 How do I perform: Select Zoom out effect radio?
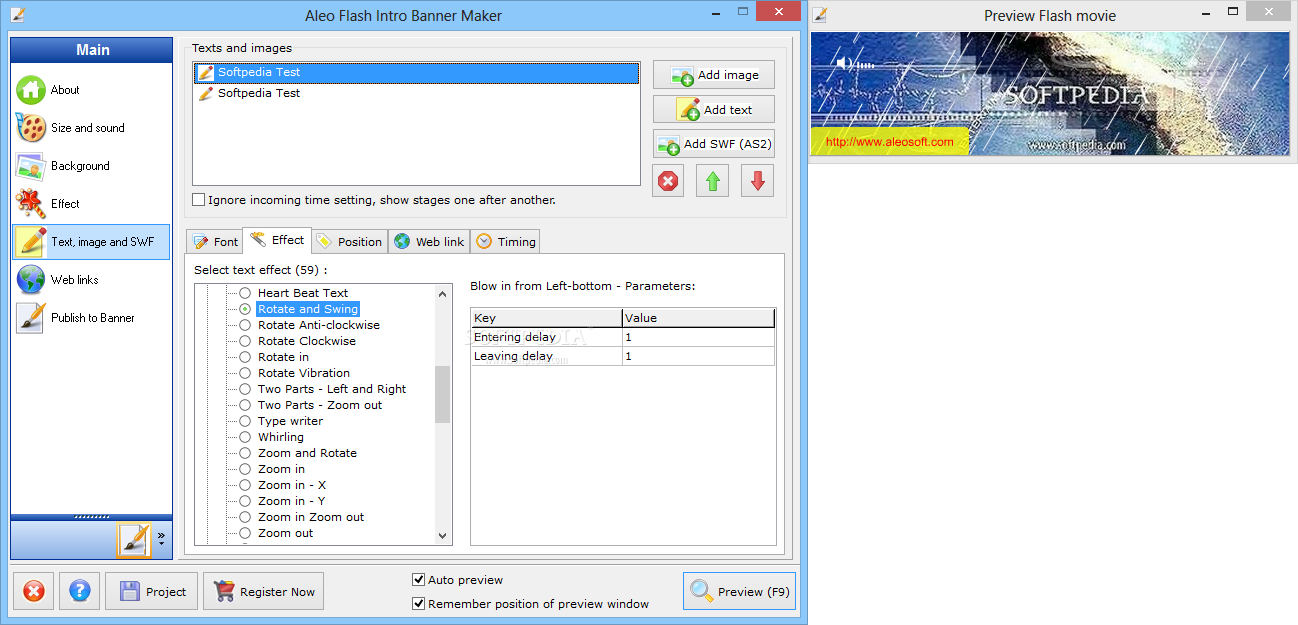(245, 533)
